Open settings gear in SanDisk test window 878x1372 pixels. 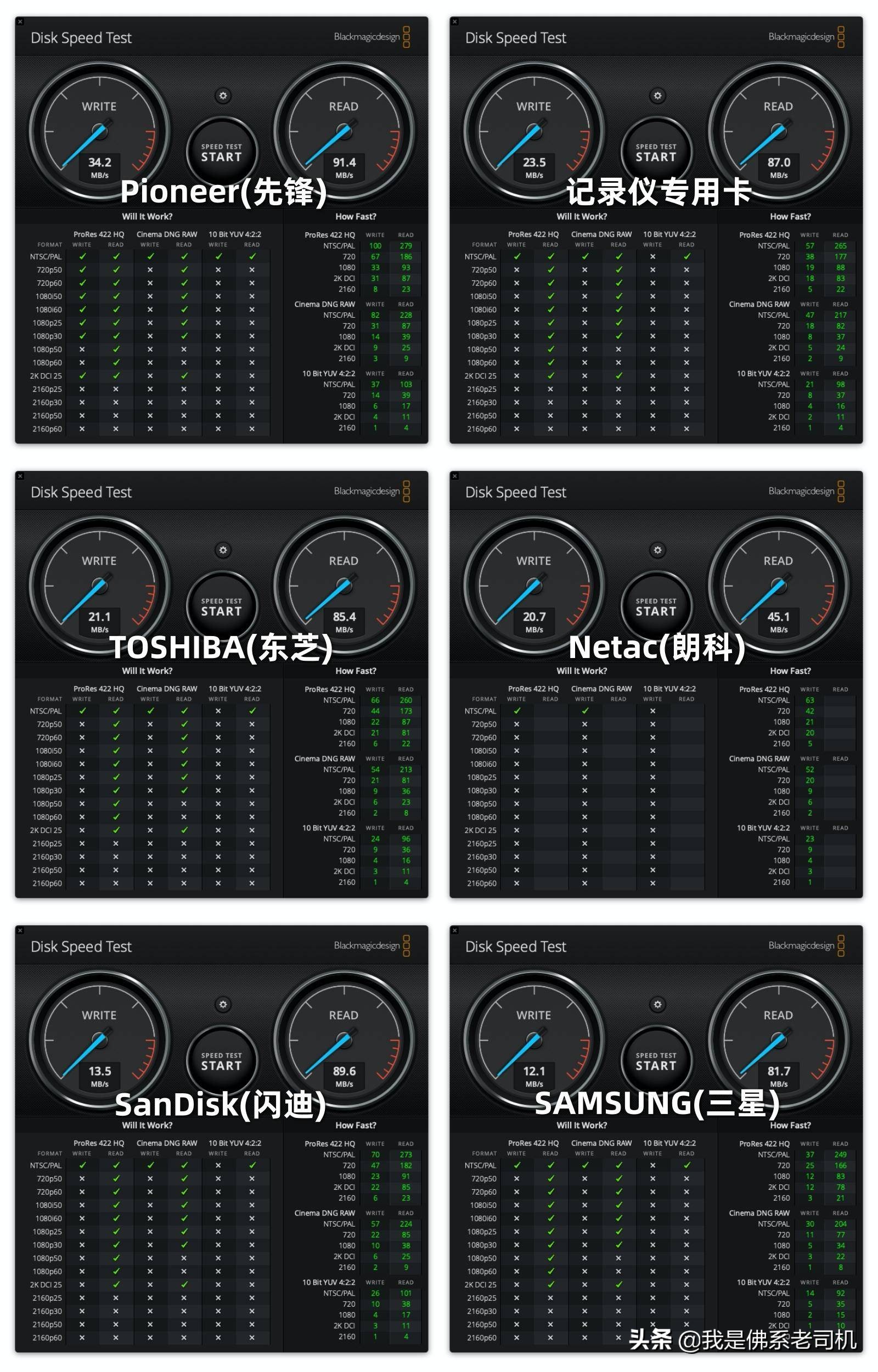pos(223,1004)
